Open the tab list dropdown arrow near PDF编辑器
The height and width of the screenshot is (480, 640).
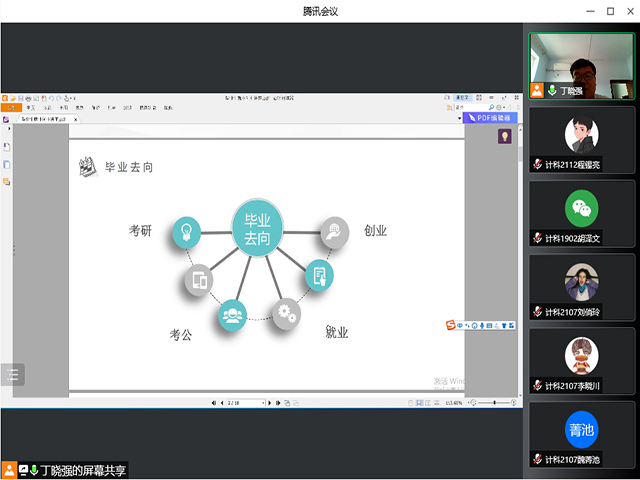click(460, 118)
